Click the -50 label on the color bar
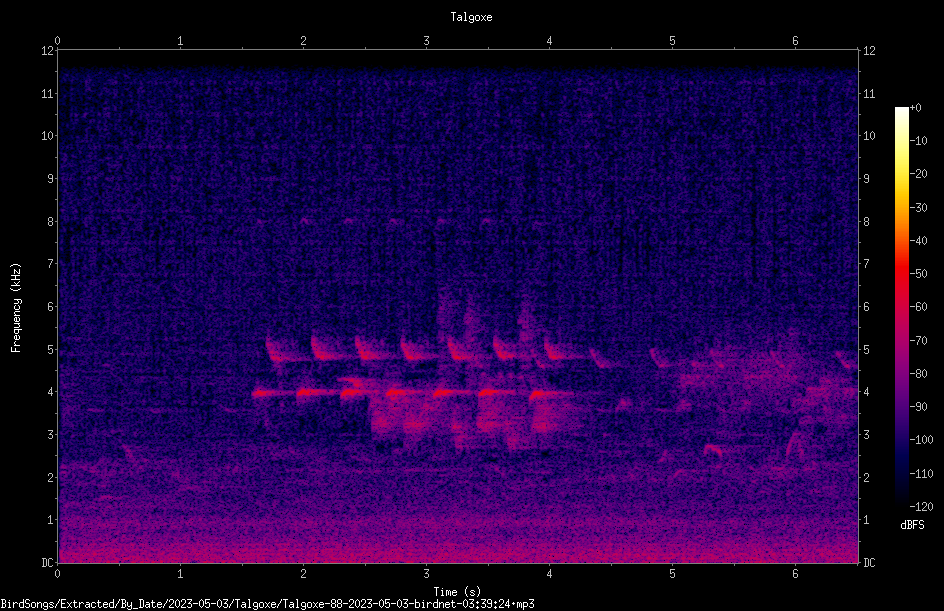Screen dimensions: 944x611 point(918,273)
